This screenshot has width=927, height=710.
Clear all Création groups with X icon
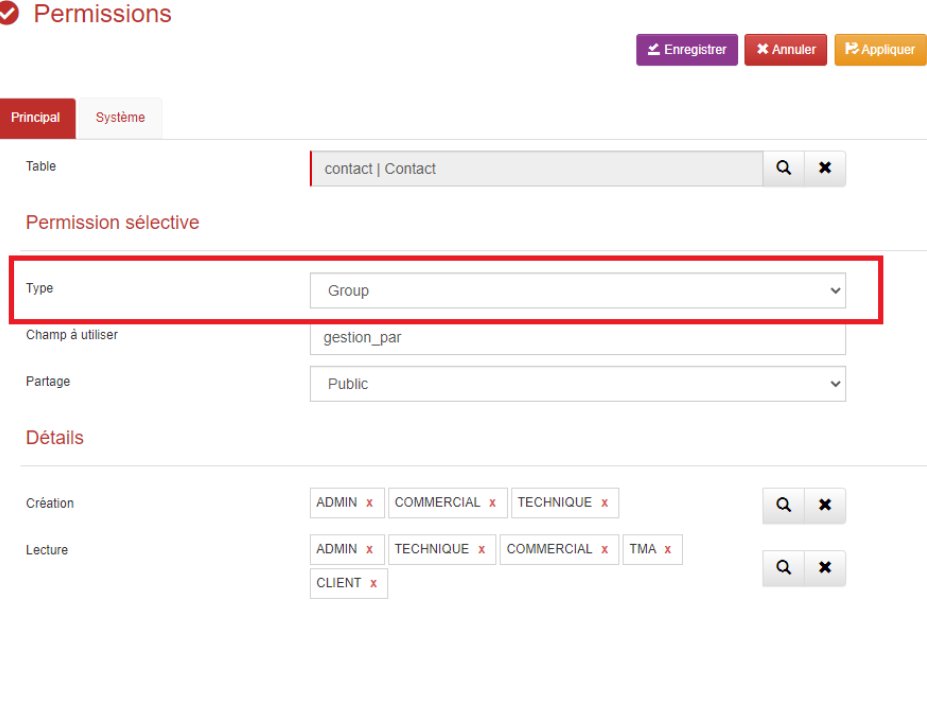825,505
